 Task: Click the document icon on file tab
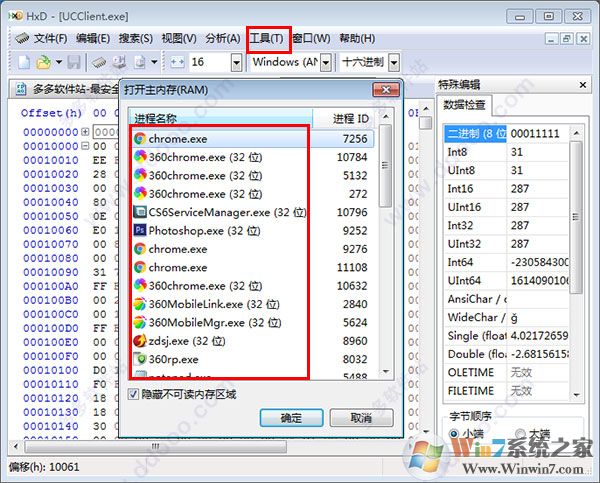[x=21, y=89]
